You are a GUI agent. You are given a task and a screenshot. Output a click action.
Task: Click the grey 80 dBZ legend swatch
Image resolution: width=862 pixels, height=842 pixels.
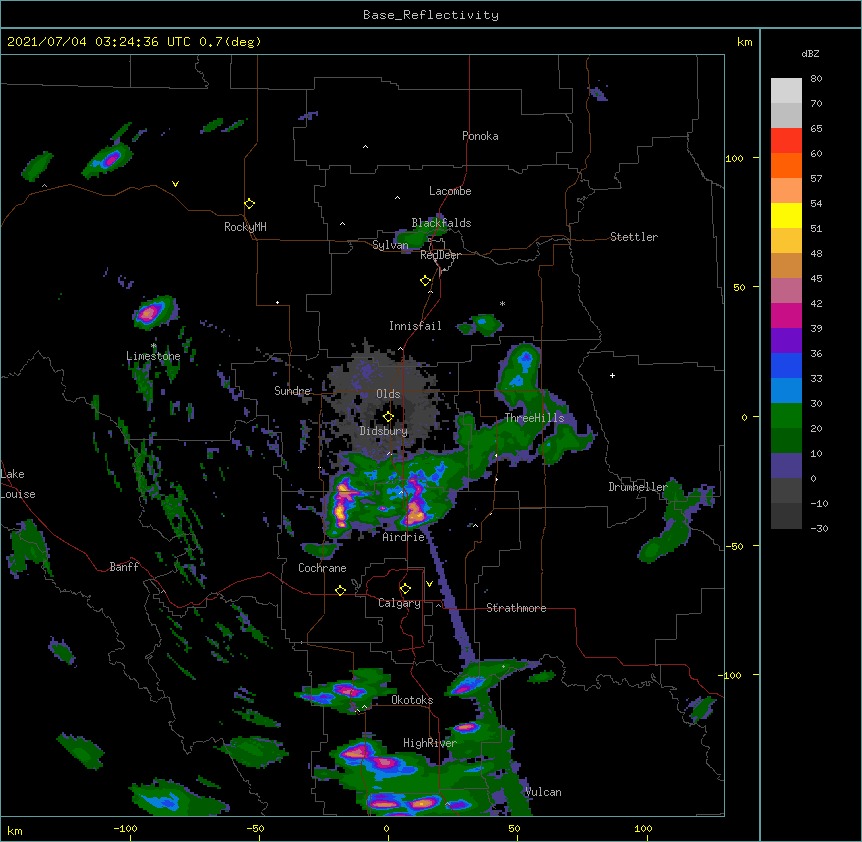point(786,91)
